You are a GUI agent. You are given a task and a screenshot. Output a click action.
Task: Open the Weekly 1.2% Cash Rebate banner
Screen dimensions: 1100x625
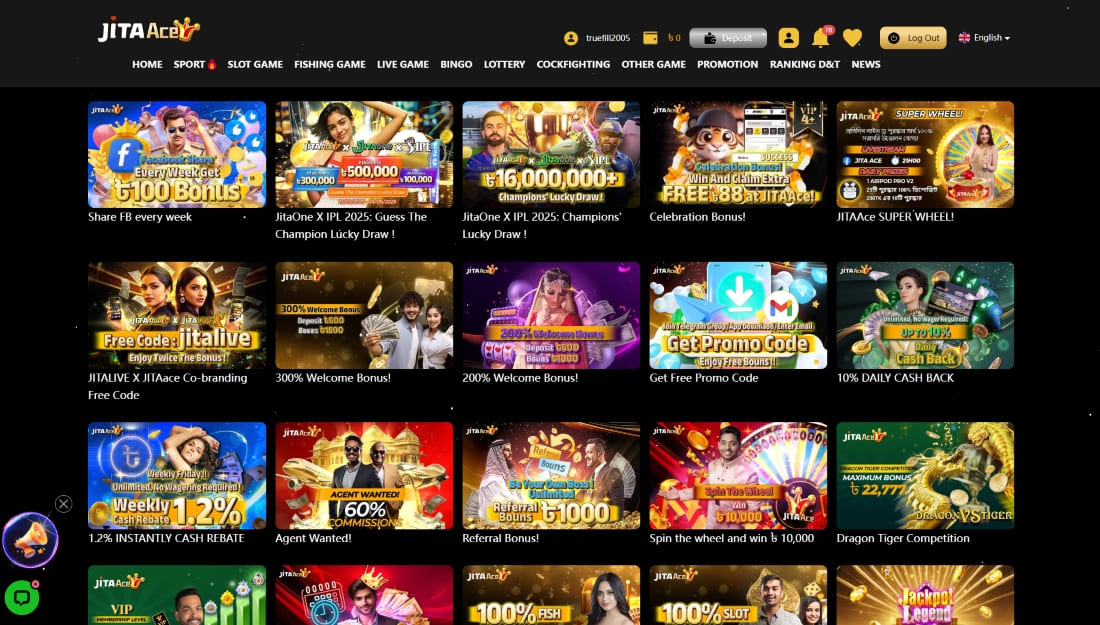pyautogui.click(x=177, y=476)
